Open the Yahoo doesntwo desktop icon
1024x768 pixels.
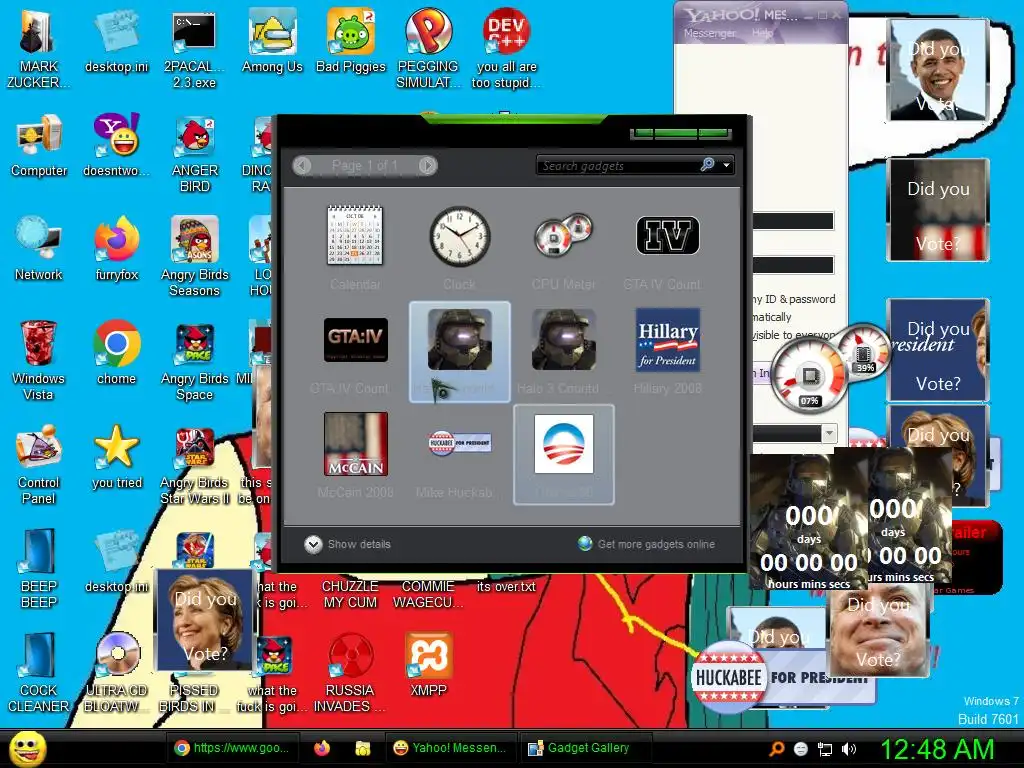coord(116,145)
